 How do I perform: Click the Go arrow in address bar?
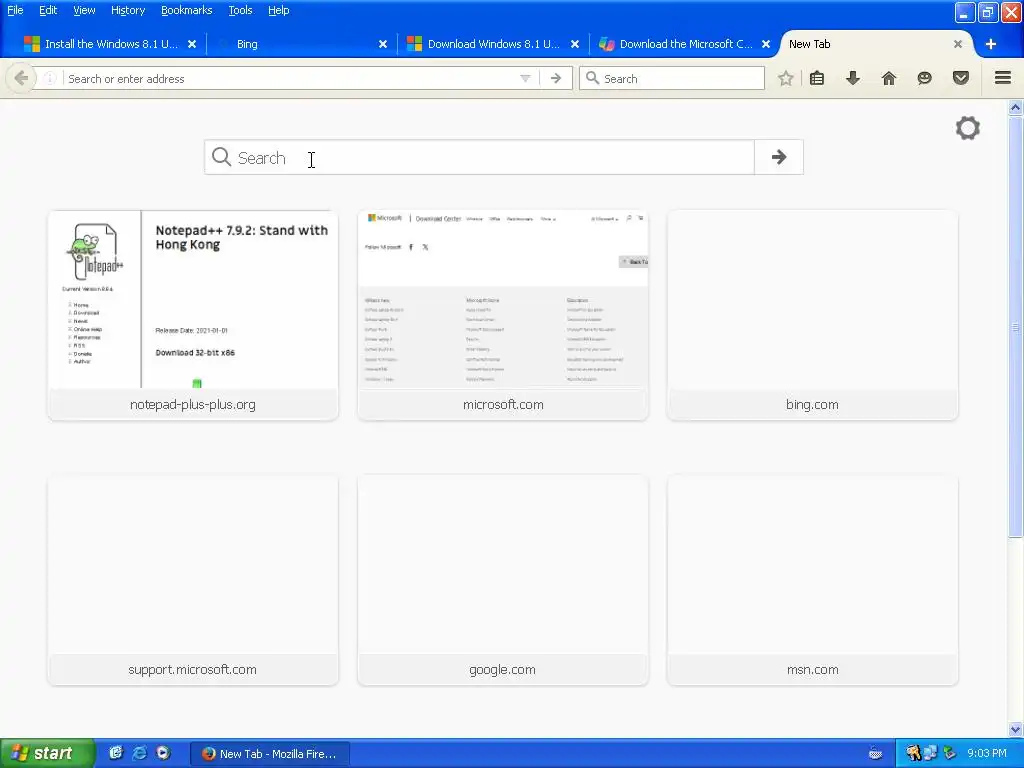(x=556, y=78)
